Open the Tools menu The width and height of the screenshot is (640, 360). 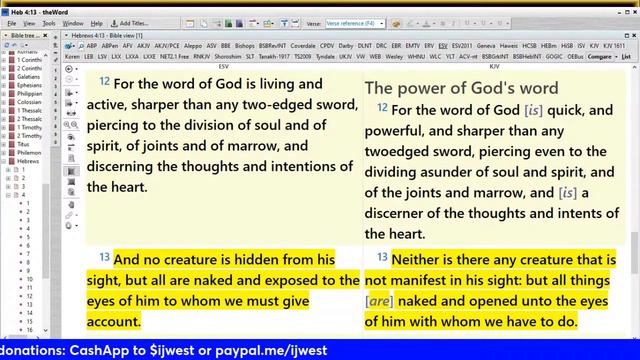click(49, 24)
